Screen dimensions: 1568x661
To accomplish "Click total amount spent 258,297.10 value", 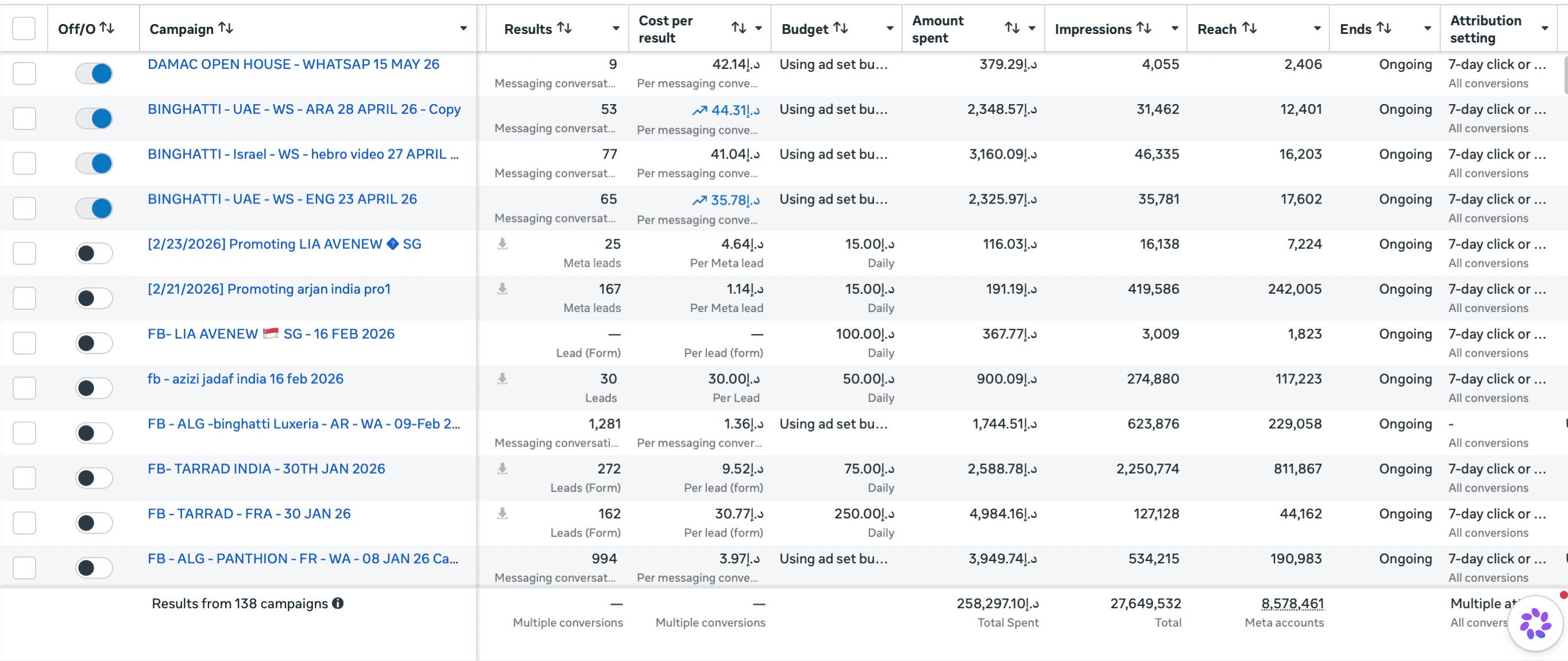I will (998, 603).
